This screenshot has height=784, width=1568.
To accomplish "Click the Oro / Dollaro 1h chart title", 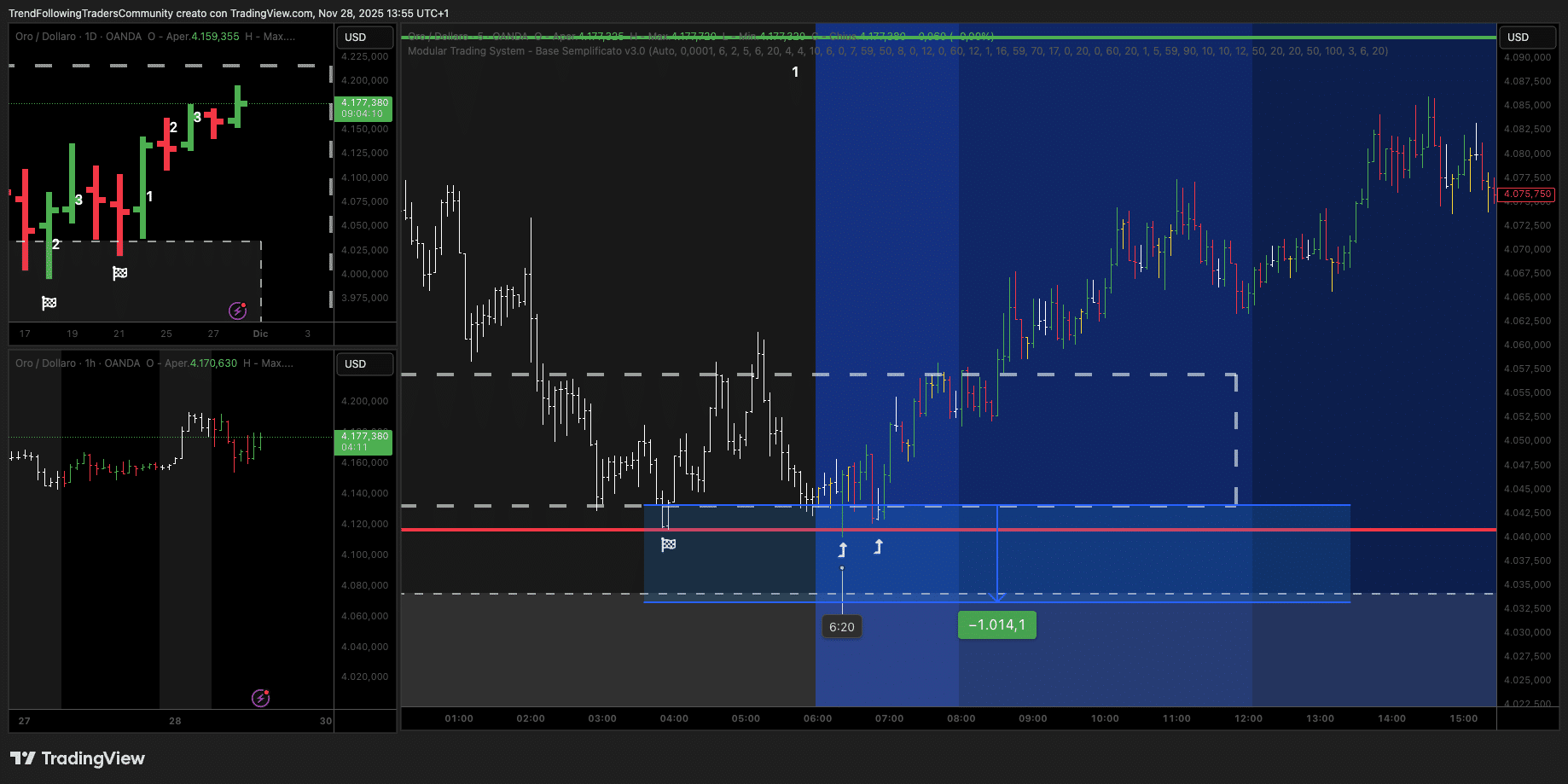I will pyautogui.click(x=77, y=363).
